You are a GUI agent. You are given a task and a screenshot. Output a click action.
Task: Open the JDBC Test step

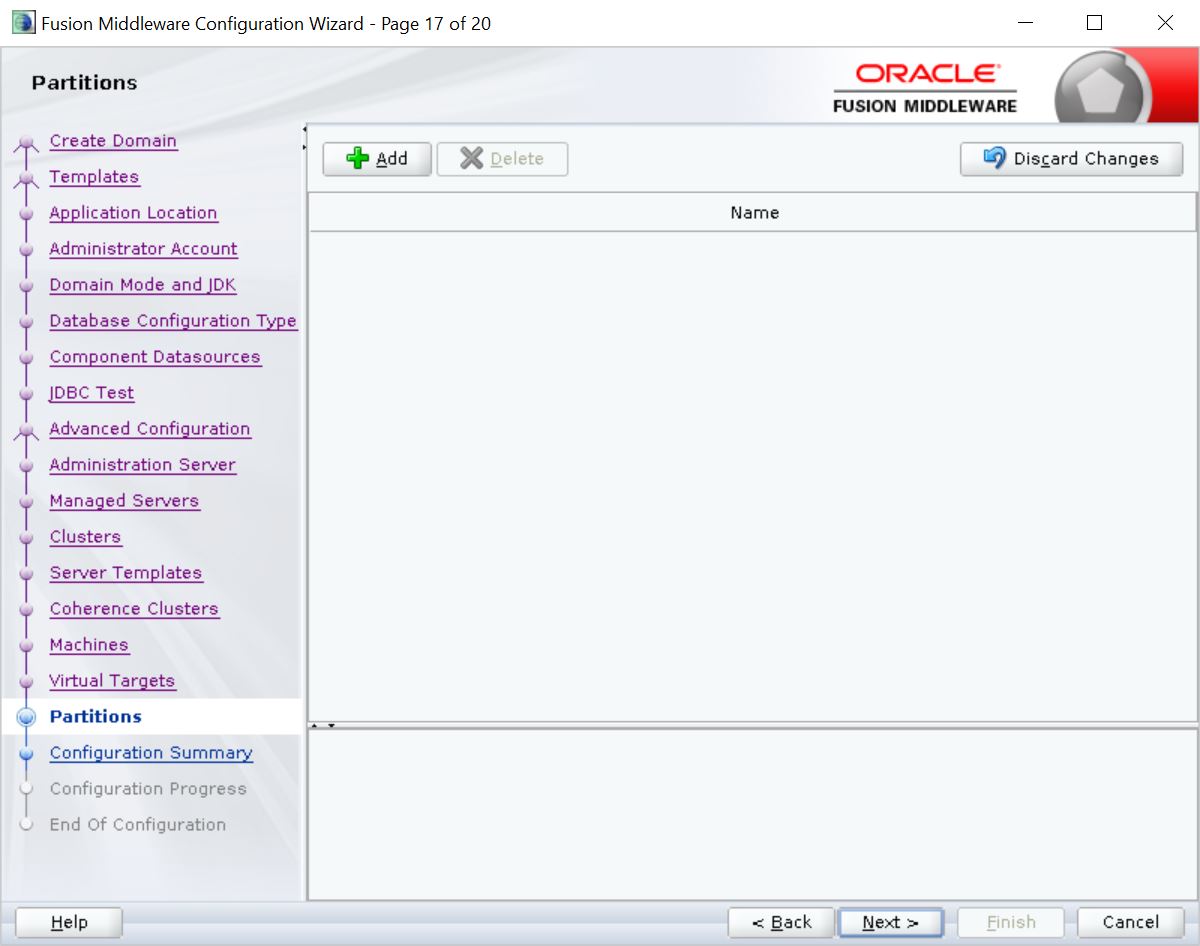(91, 393)
